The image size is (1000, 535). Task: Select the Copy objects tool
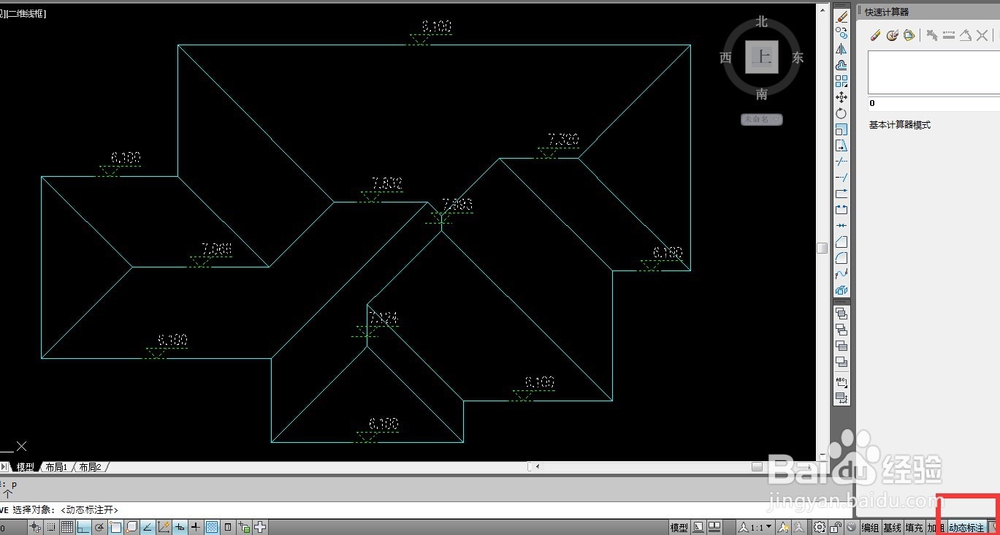point(841,33)
